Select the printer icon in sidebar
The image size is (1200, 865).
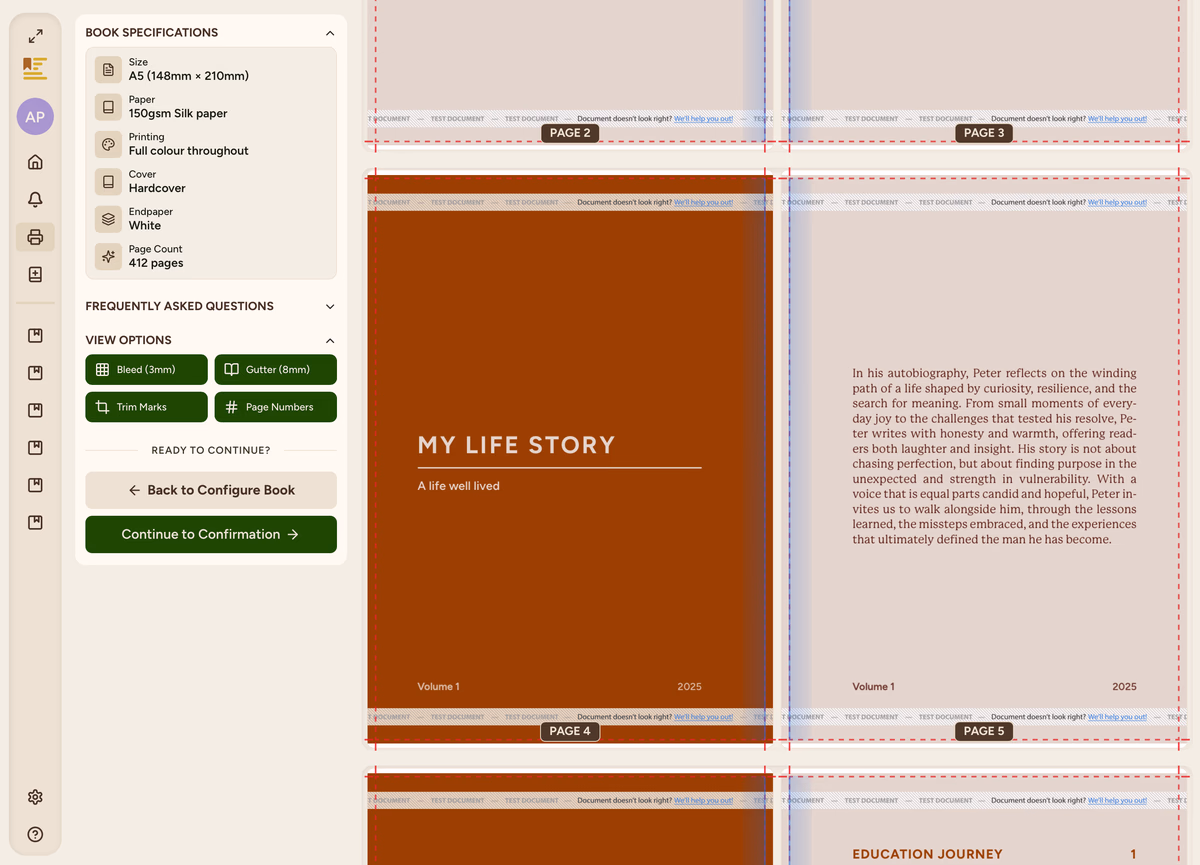click(35, 237)
